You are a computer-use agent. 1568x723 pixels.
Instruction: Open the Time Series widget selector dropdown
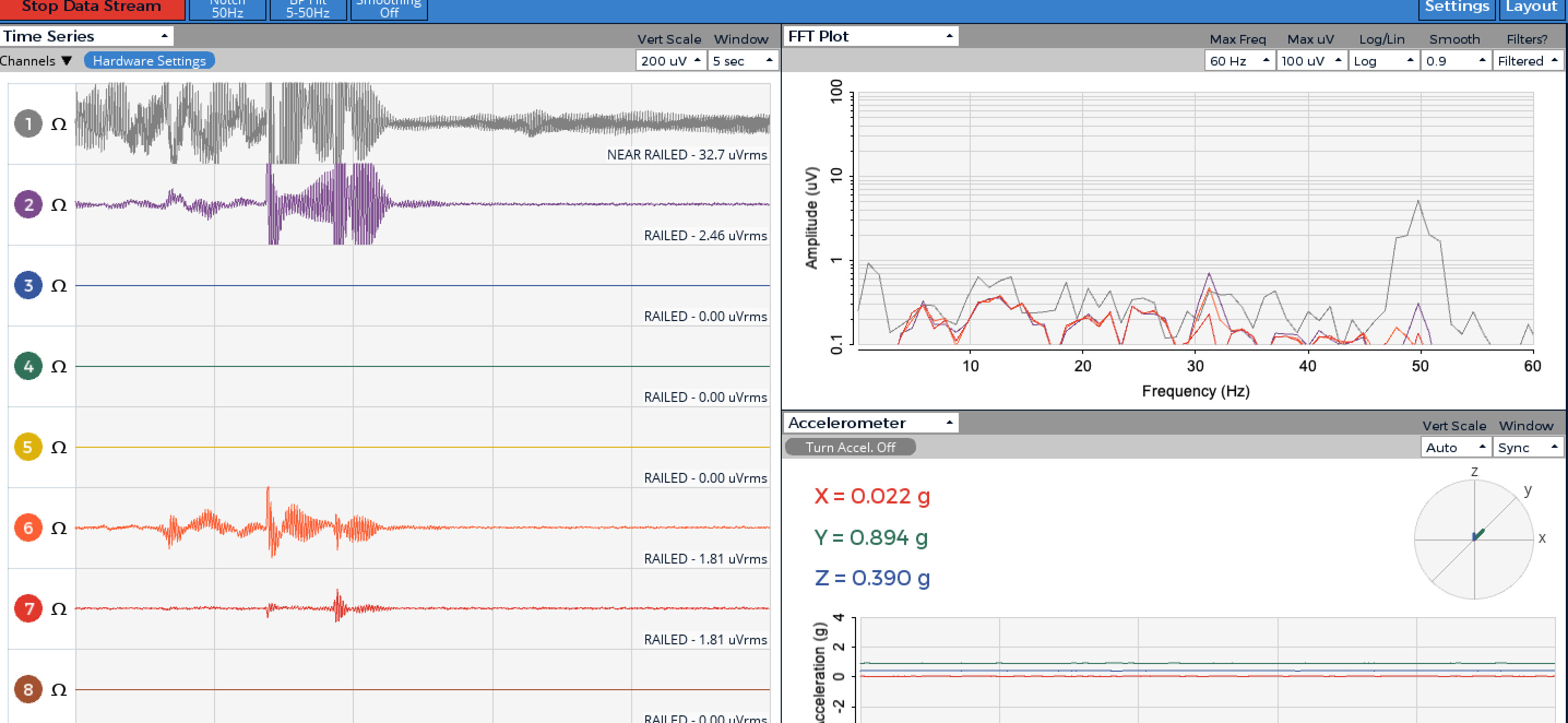86,36
